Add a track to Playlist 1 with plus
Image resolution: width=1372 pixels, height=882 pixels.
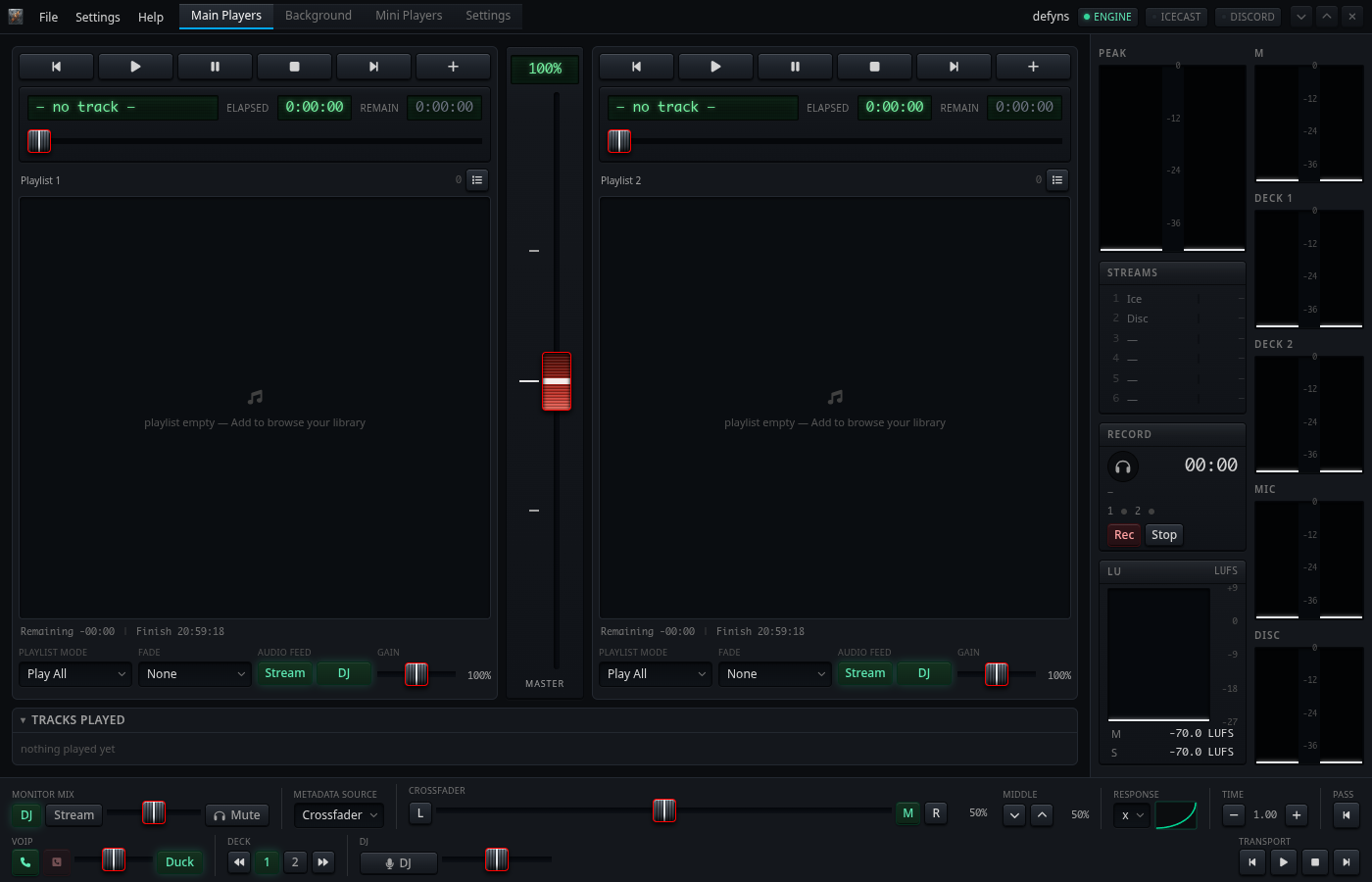click(453, 67)
